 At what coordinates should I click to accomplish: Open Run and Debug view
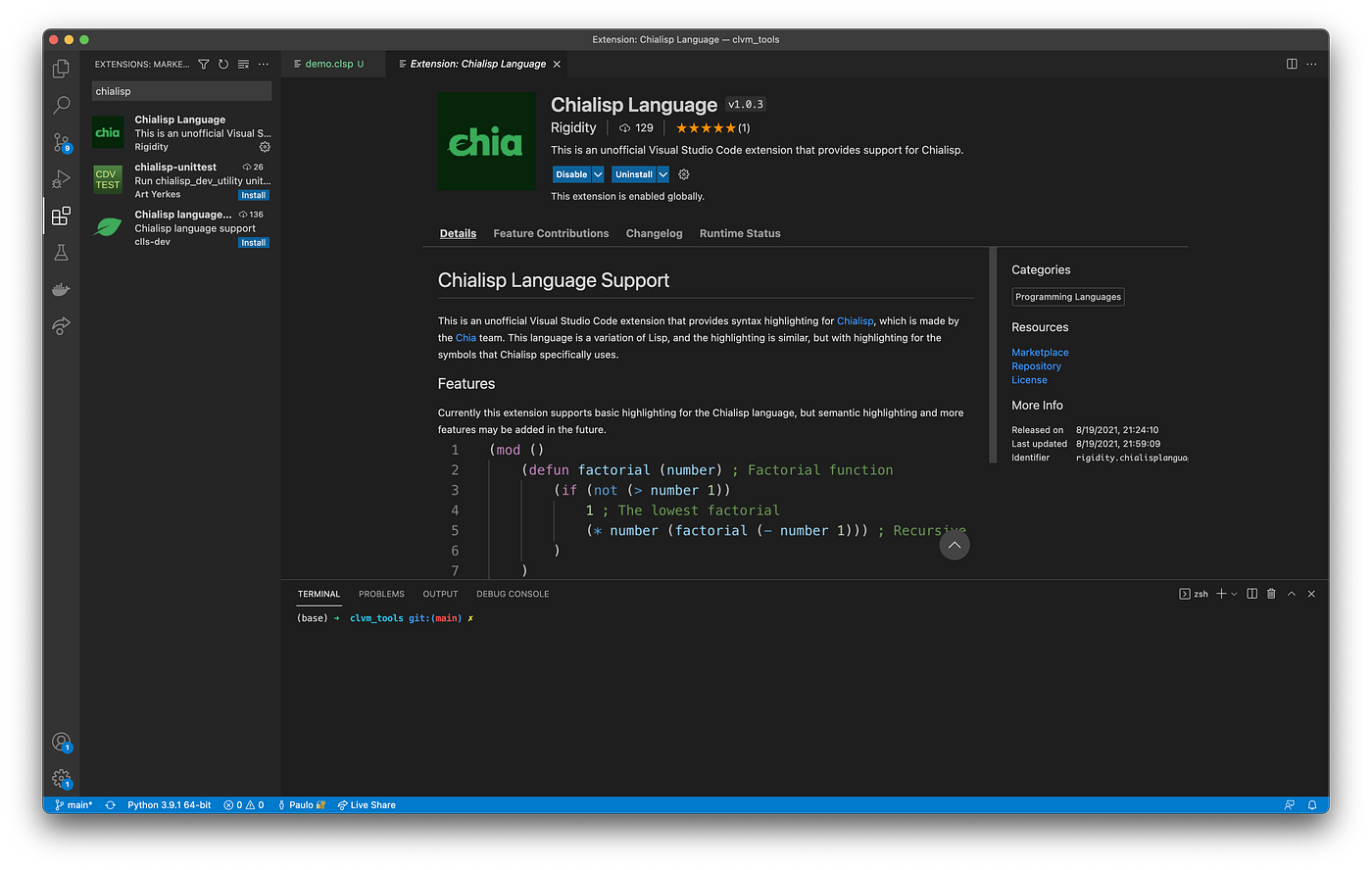(x=61, y=179)
